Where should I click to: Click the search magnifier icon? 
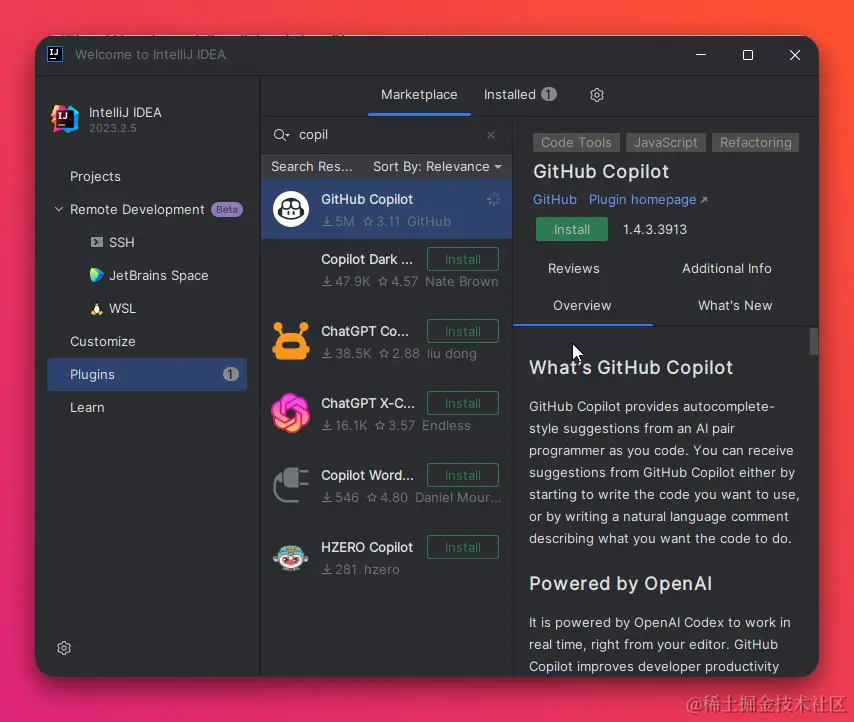[281, 134]
